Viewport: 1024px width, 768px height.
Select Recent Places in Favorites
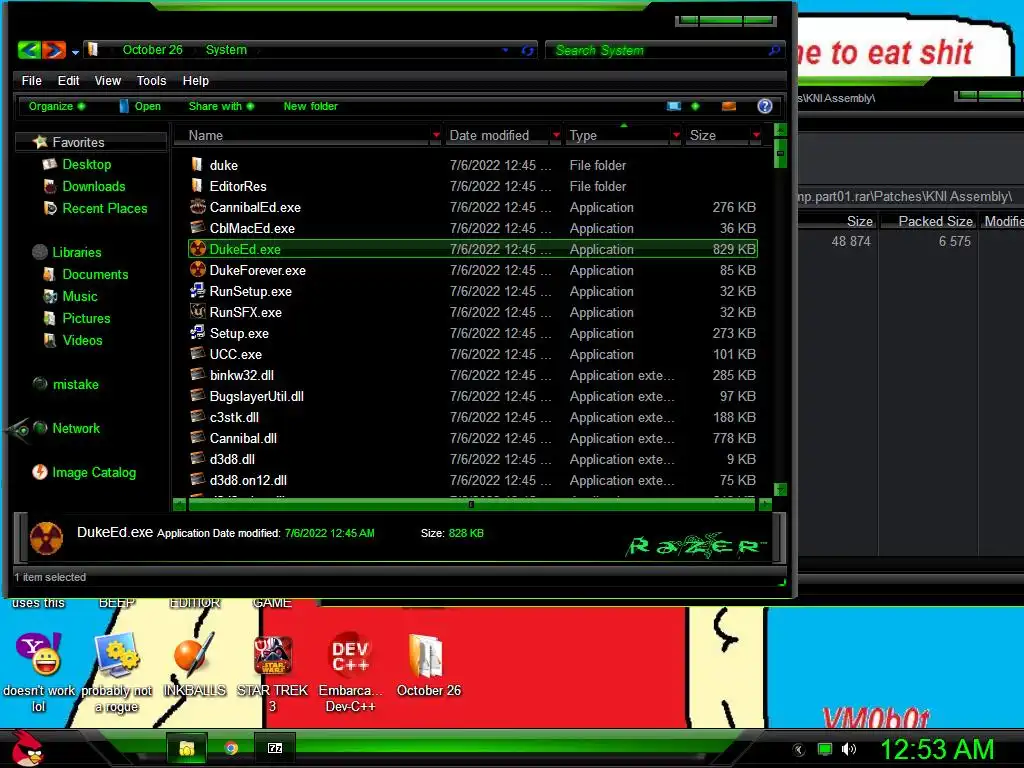coord(104,208)
